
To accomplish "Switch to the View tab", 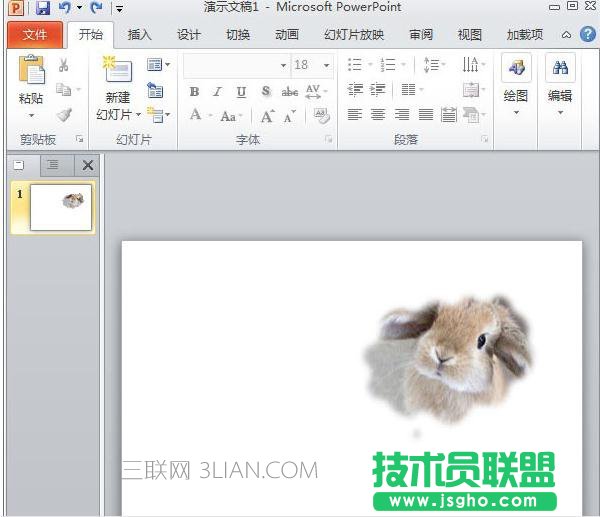I will (470, 35).
